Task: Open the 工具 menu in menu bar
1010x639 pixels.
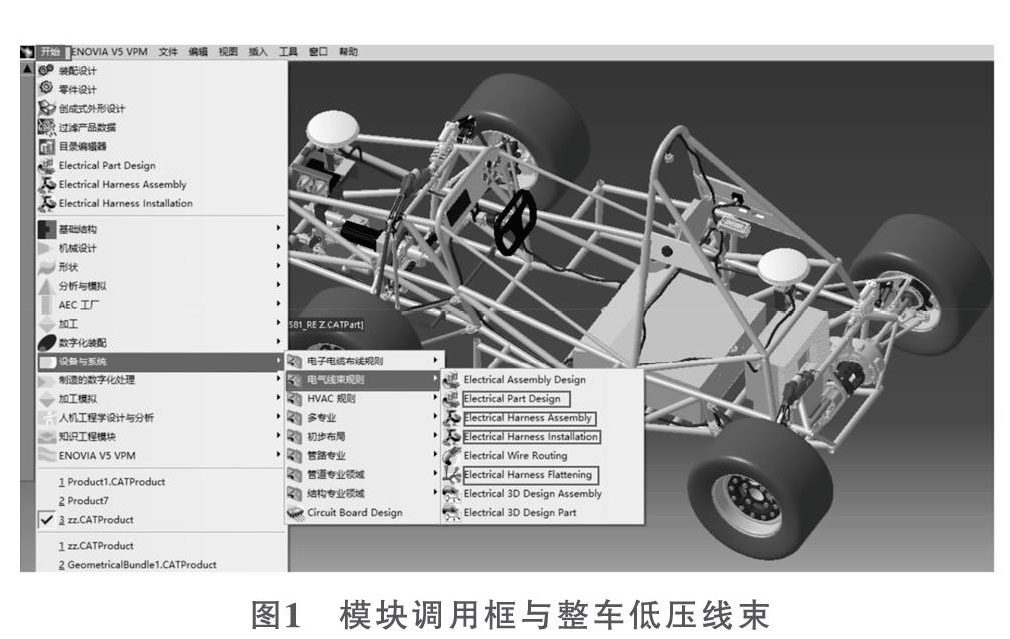Action: tap(288, 52)
